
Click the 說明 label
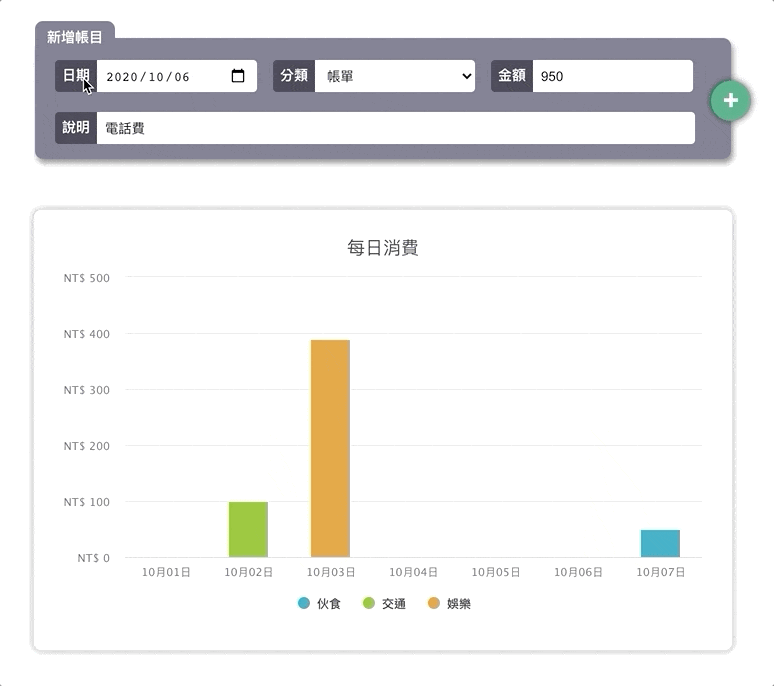(76, 127)
